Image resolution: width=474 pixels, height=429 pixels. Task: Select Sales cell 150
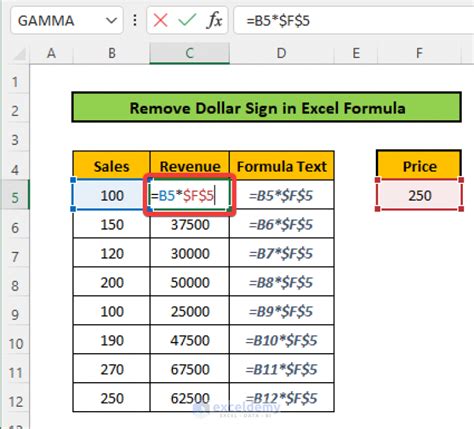click(111, 224)
